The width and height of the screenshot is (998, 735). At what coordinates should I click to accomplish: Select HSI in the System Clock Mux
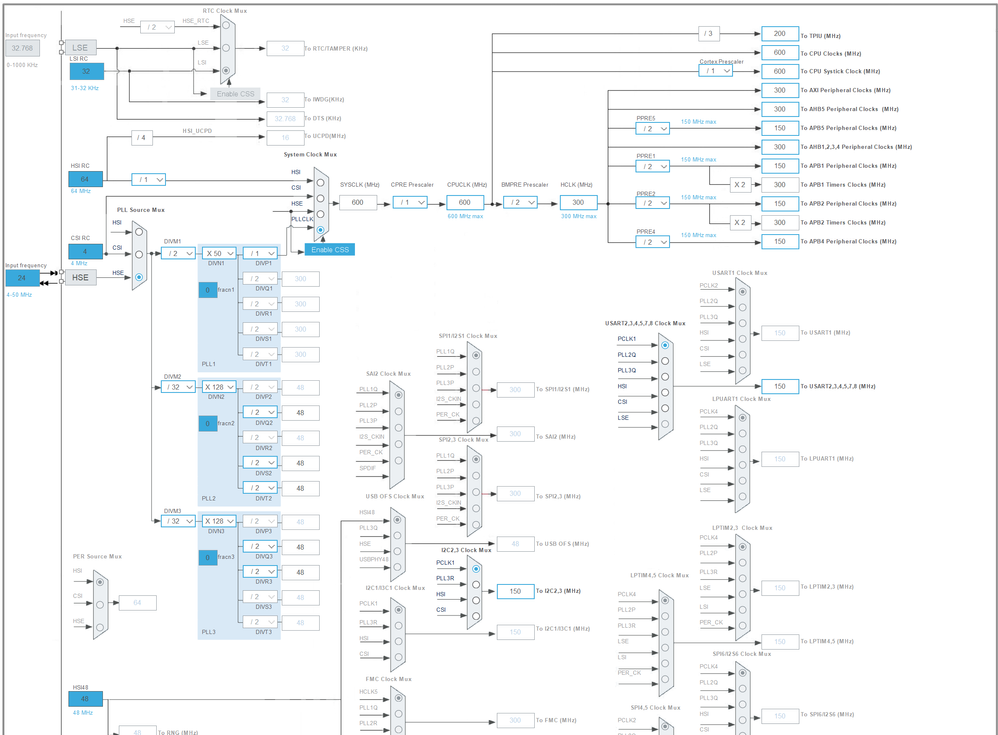320,183
